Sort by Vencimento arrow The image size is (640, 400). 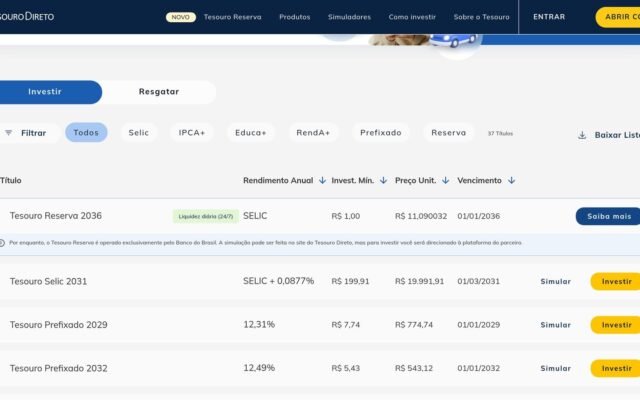pyautogui.click(x=511, y=180)
